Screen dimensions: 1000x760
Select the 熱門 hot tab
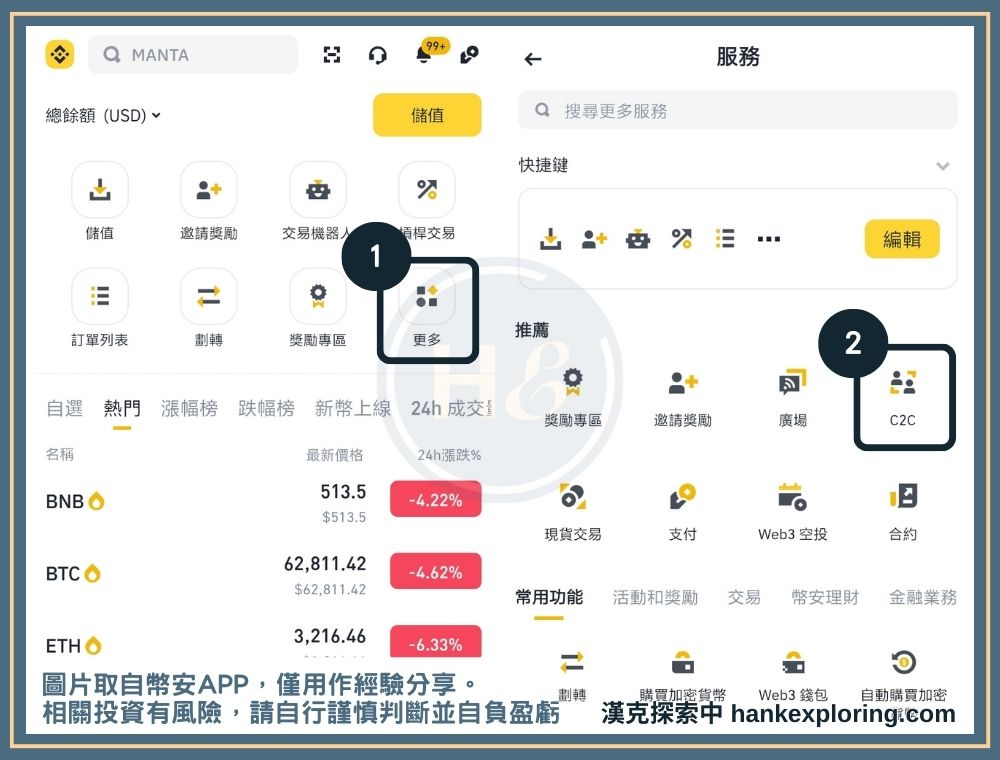pyautogui.click(x=122, y=408)
